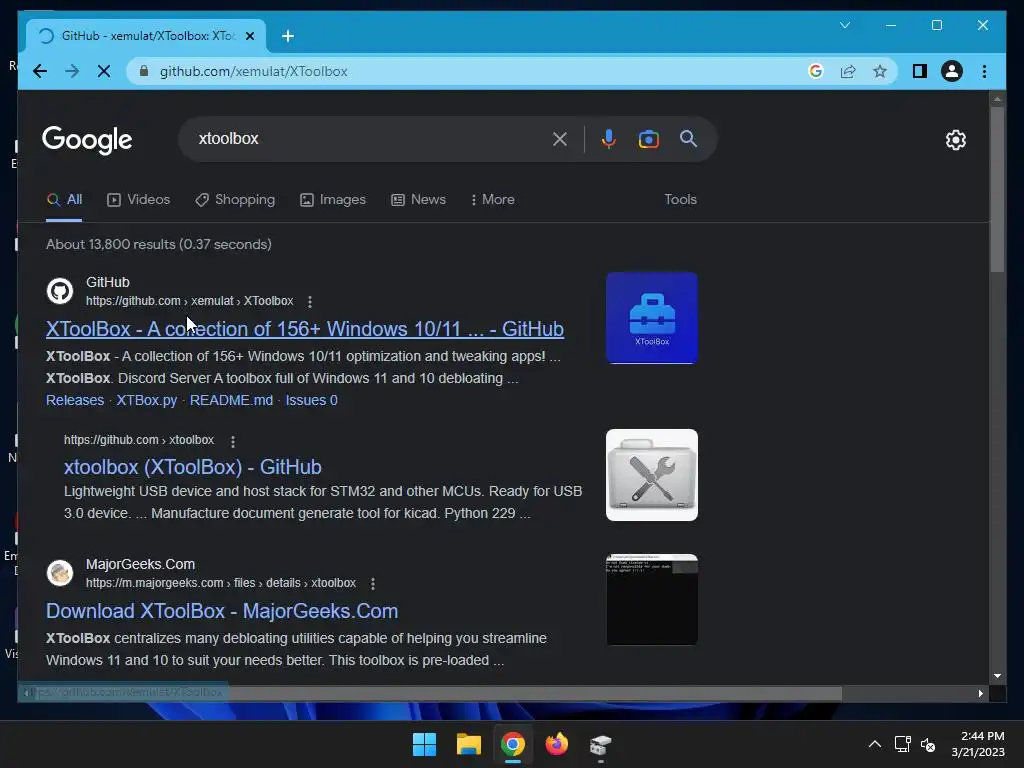Open the README.md sitelink

click(x=231, y=400)
